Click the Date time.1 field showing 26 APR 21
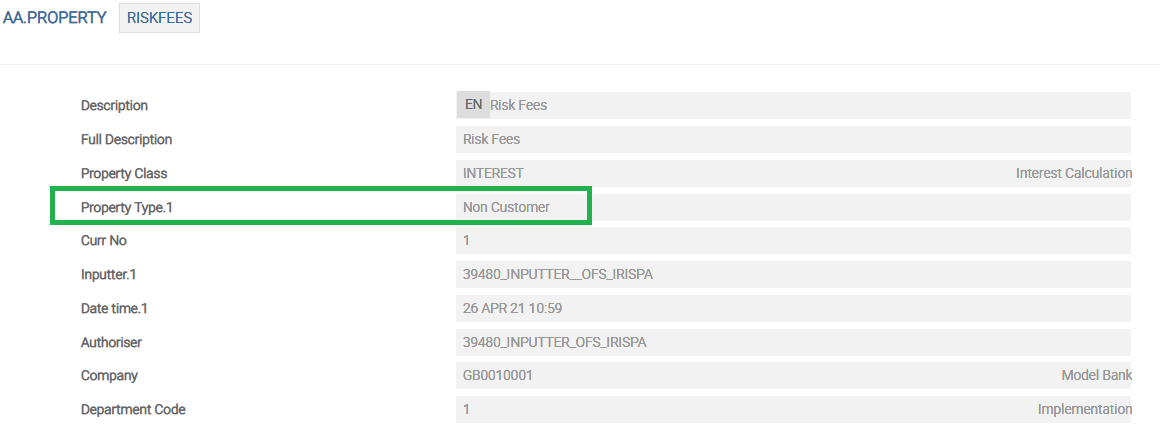 tap(792, 308)
